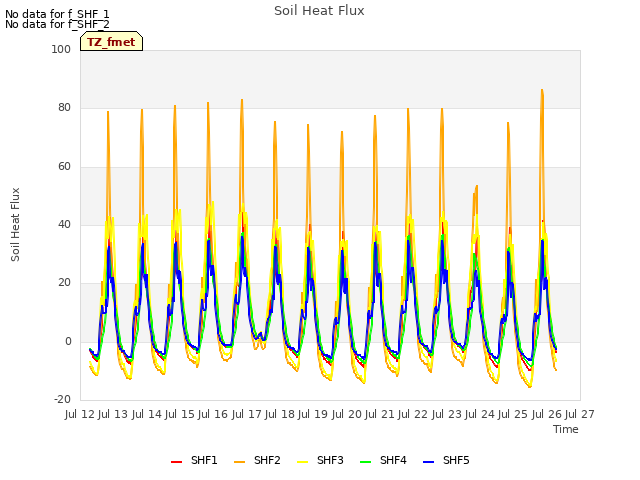Click the Jul 16 x-axis tick label

coord(214,414)
